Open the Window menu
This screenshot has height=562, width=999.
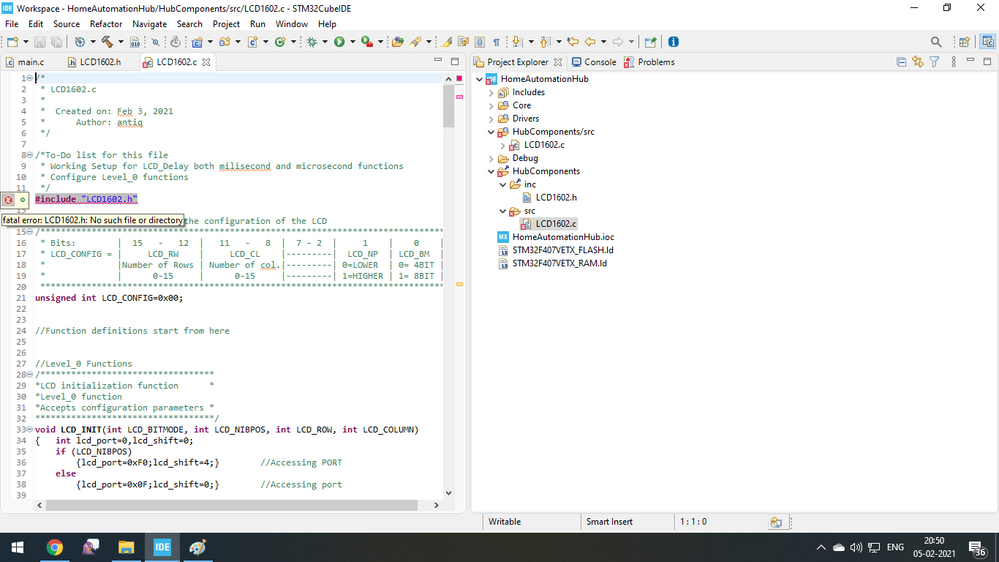coord(292,24)
